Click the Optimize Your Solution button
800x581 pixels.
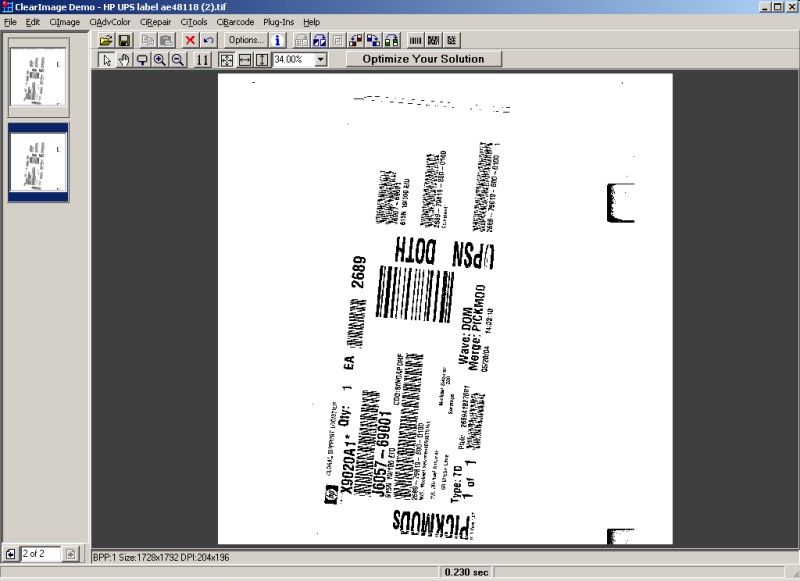pos(423,59)
